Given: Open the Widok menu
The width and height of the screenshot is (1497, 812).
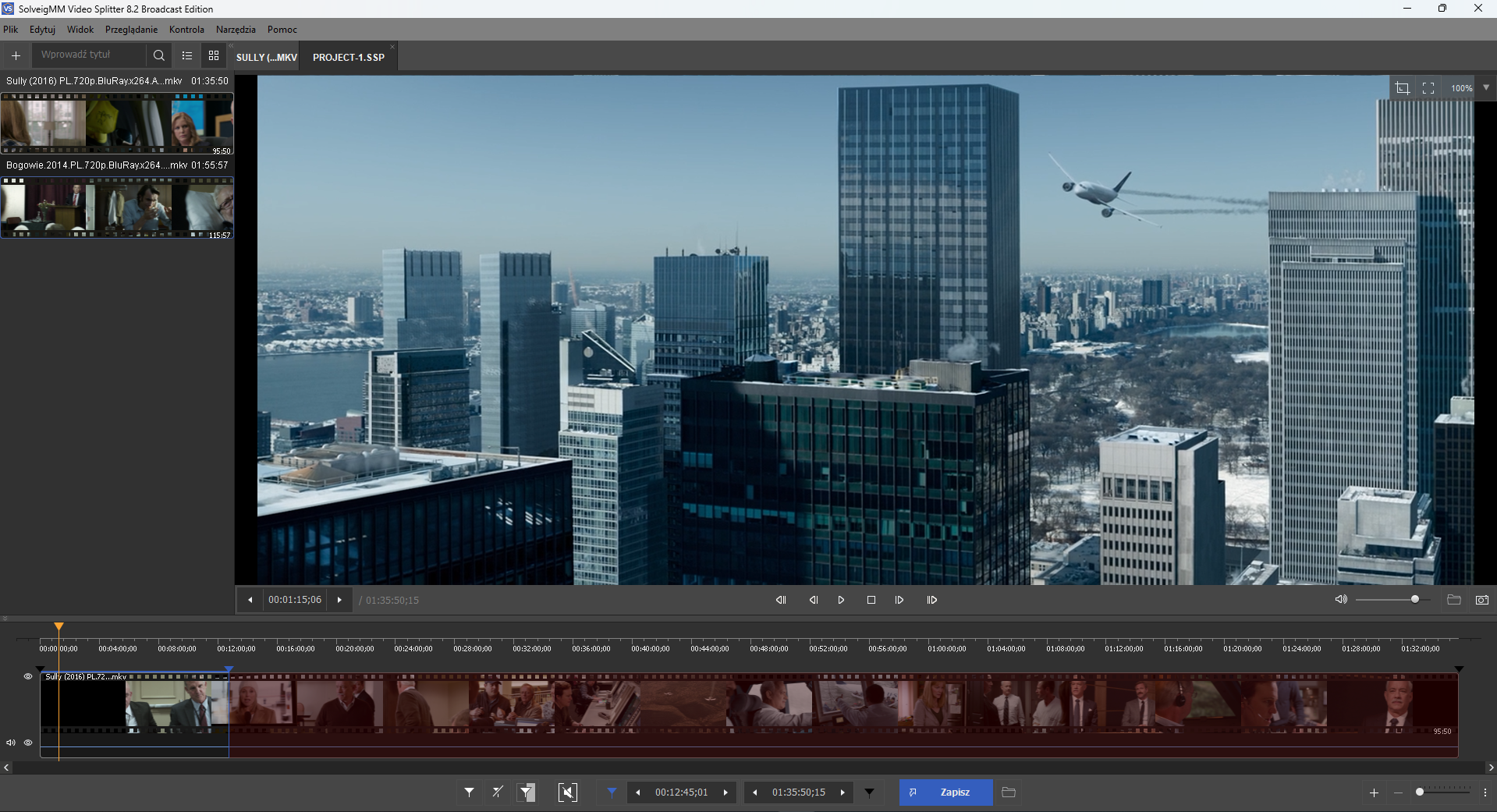Looking at the screenshot, I should 80,30.
